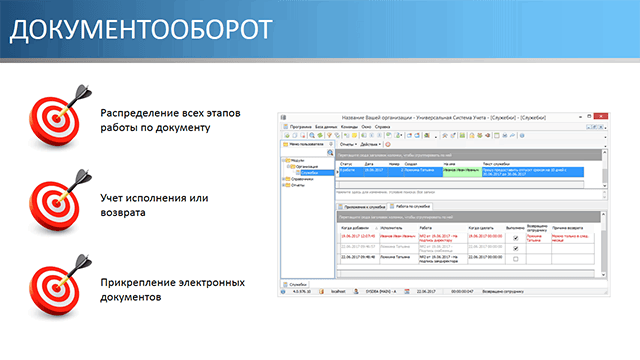640x360 pixels.
Task: Click the Модули folder icon in the tree
Action: point(288,160)
